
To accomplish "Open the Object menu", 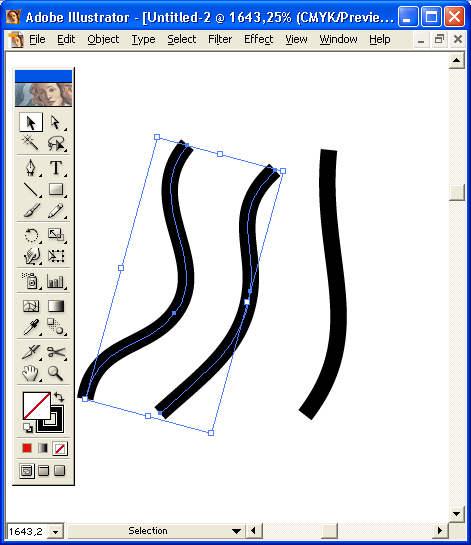I will [103, 39].
